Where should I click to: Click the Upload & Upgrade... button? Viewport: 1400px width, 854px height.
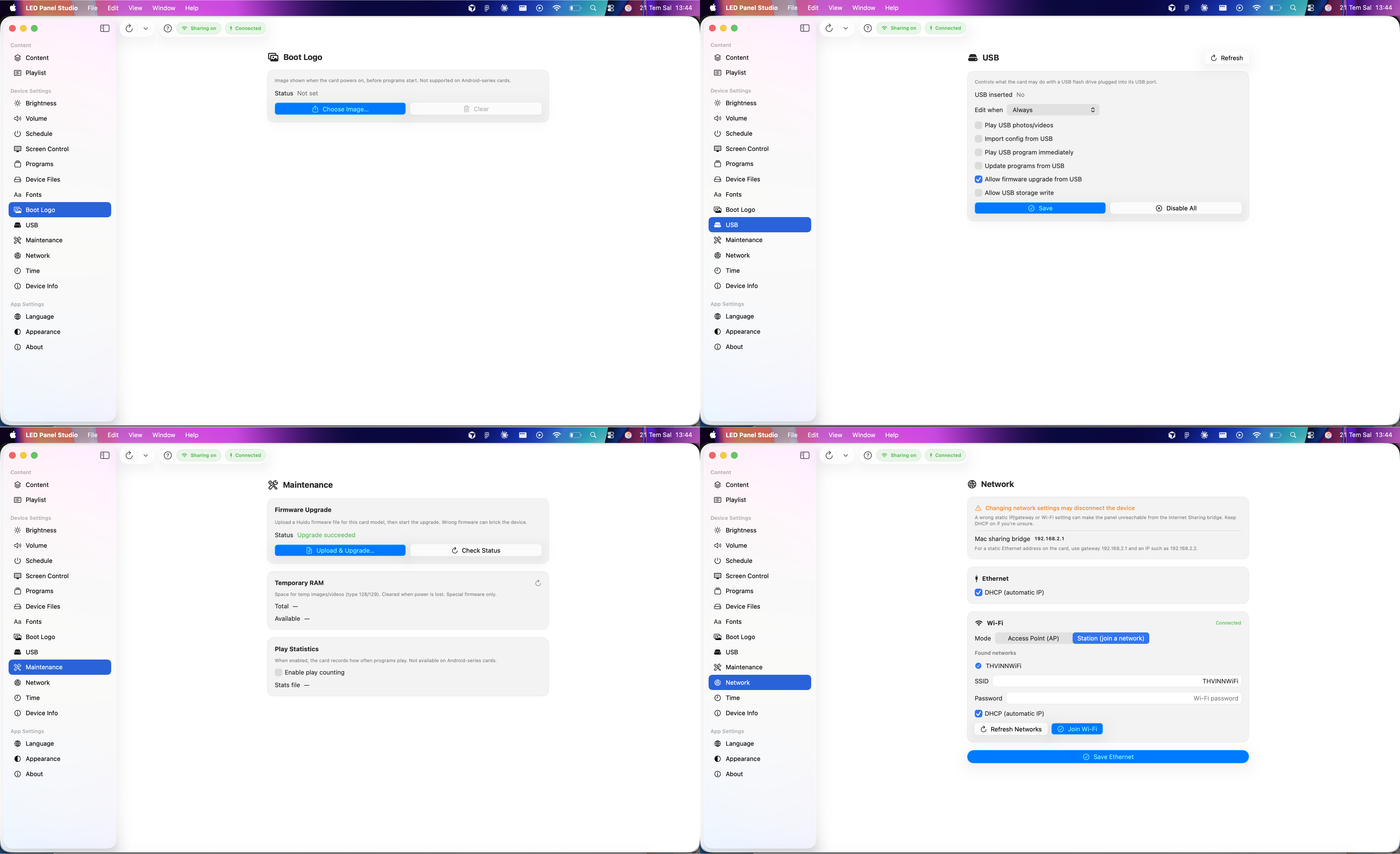(340, 550)
